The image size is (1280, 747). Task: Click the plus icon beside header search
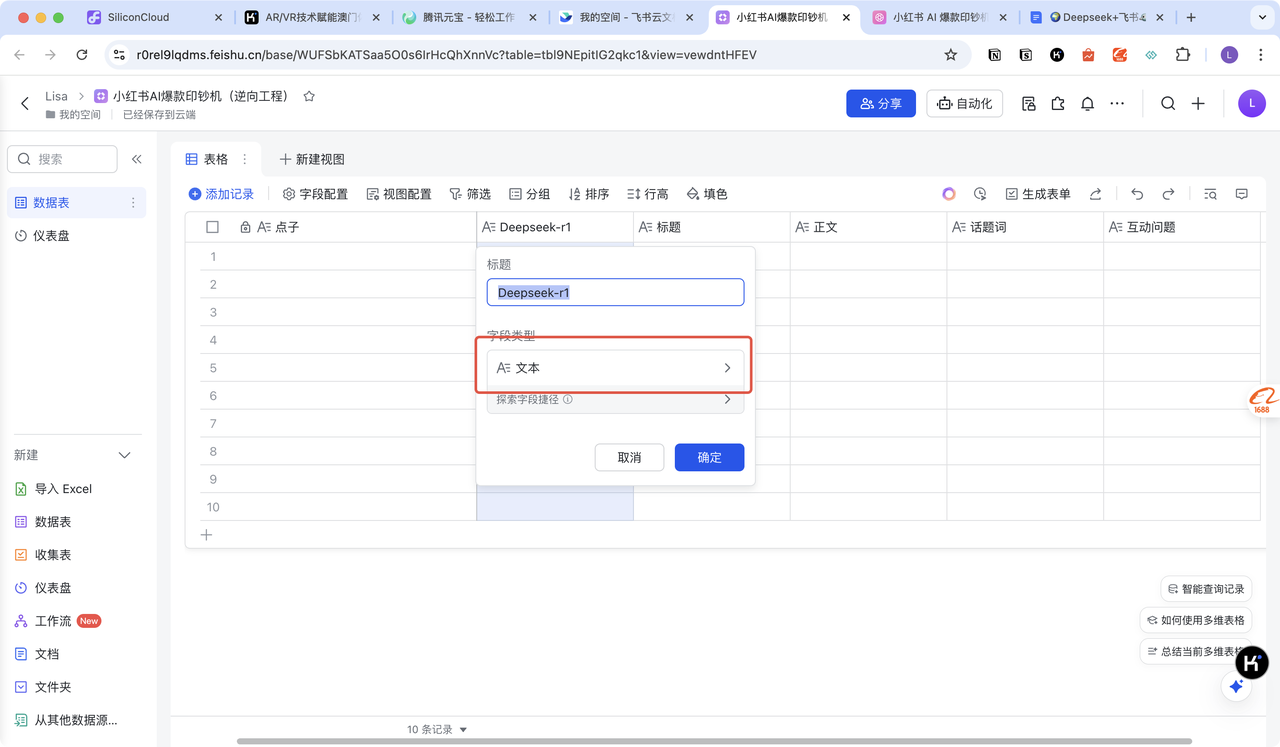click(1198, 104)
